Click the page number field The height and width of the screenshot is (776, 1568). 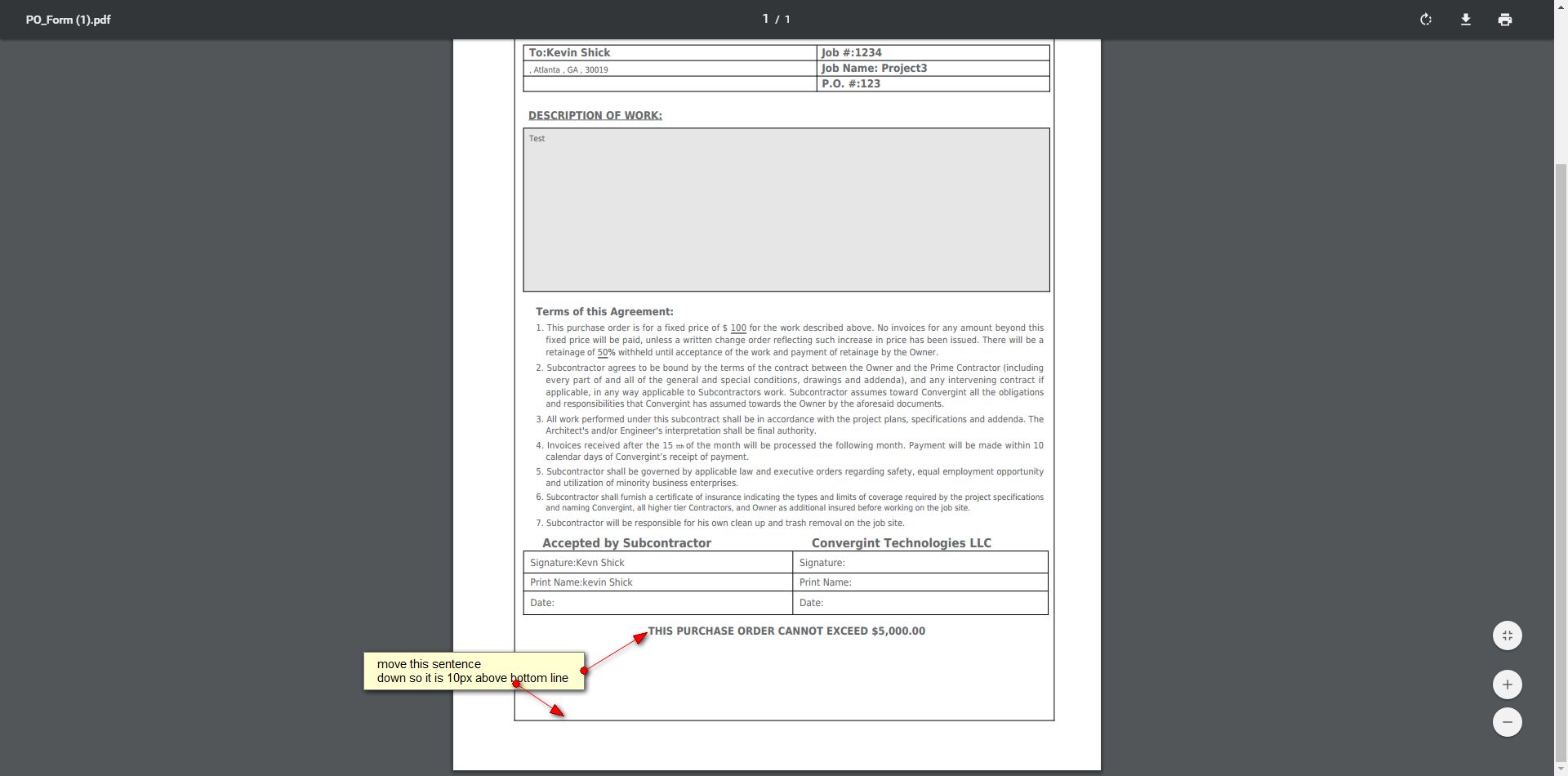(x=766, y=19)
